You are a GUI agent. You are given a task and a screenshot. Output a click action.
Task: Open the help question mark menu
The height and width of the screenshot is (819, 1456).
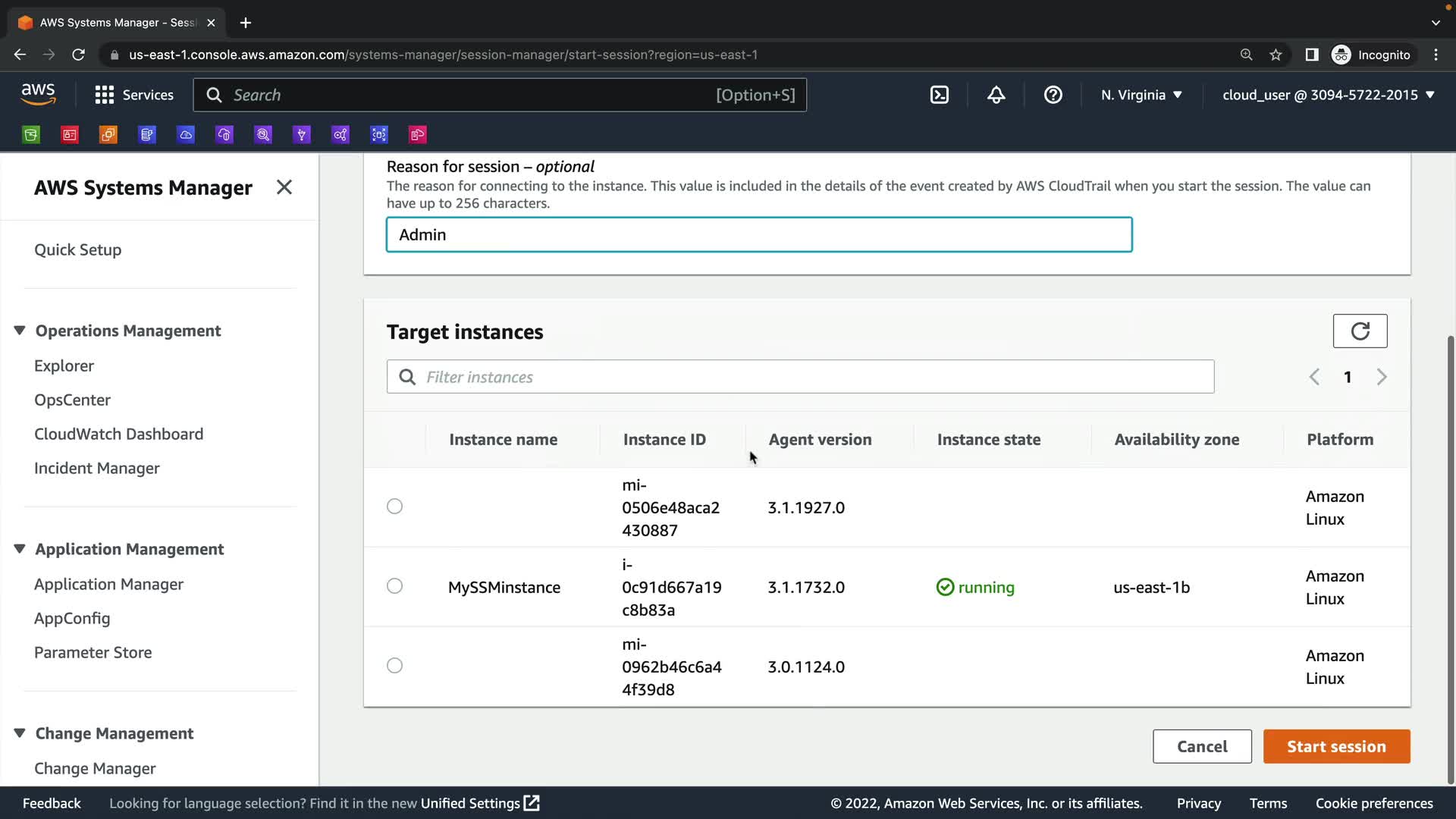(x=1053, y=95)
